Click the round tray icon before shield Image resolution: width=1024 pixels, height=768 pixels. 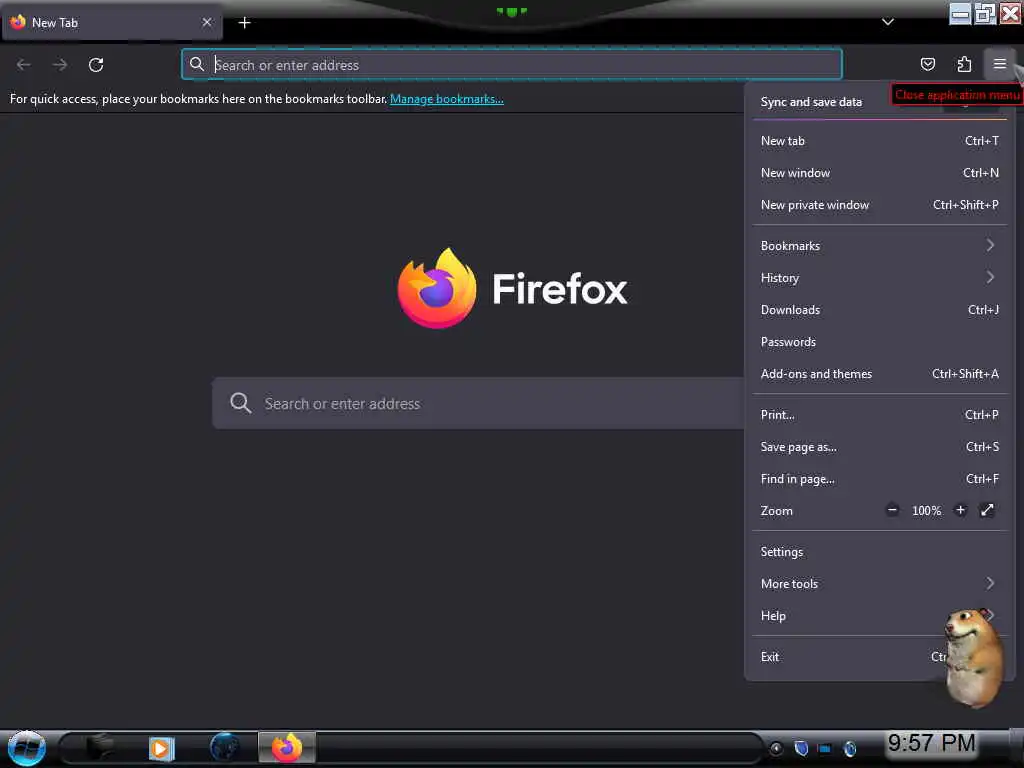776,748
